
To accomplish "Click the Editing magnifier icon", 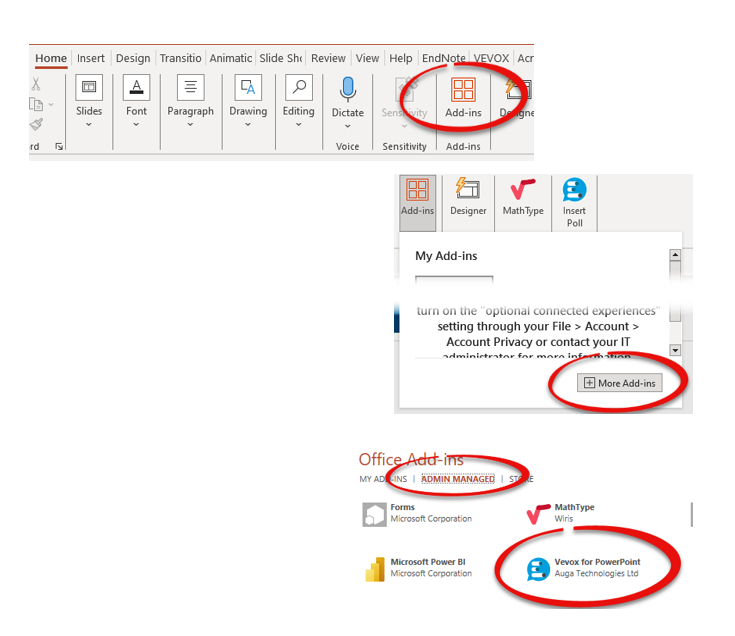I will [299, 87].
